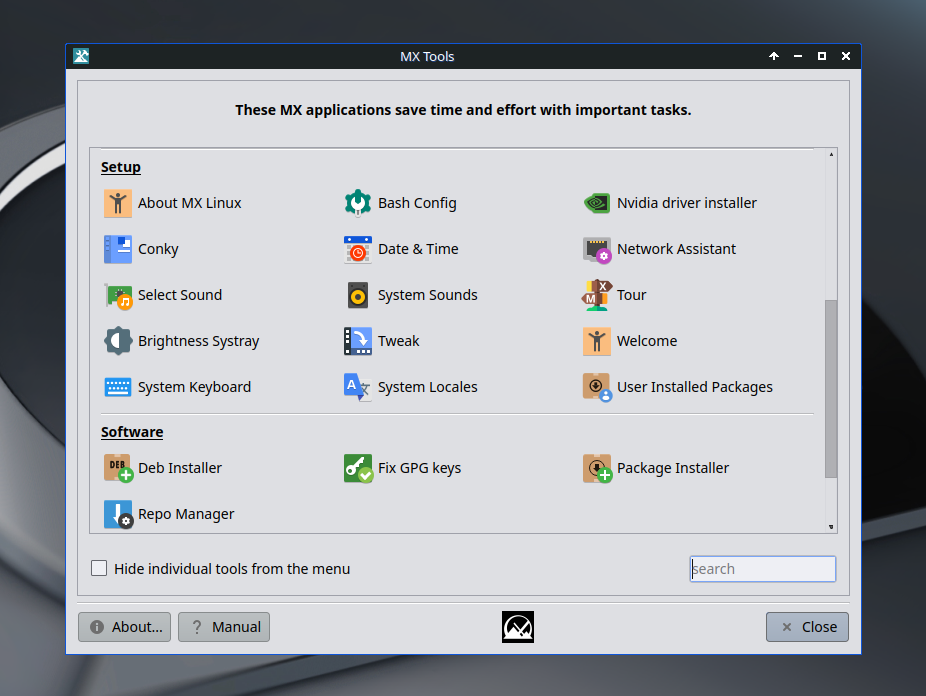Open the MX Tools Manual

tap(223, 627)
